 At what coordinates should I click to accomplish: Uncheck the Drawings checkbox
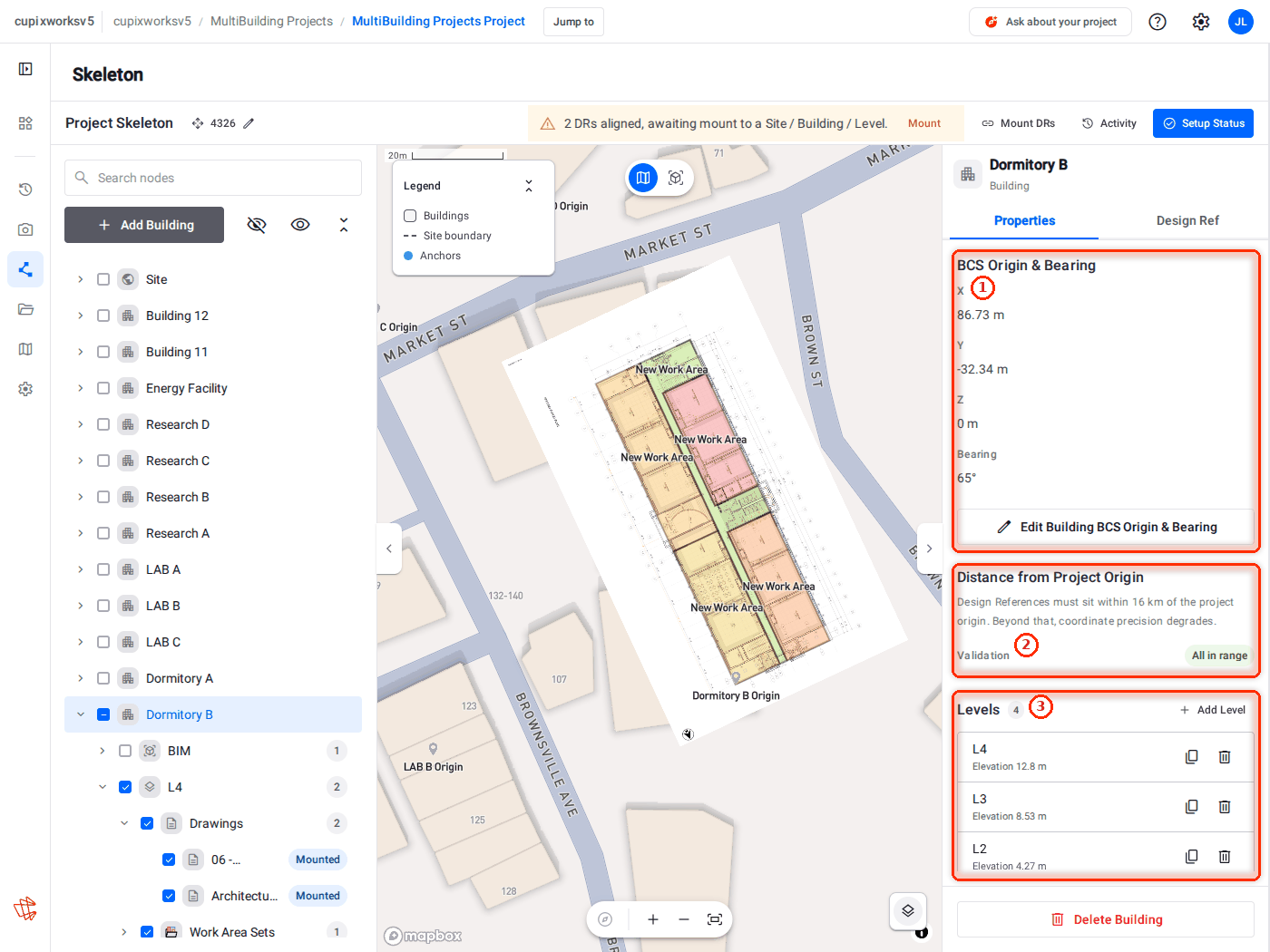pyautogui.click(x=147, y=823)
